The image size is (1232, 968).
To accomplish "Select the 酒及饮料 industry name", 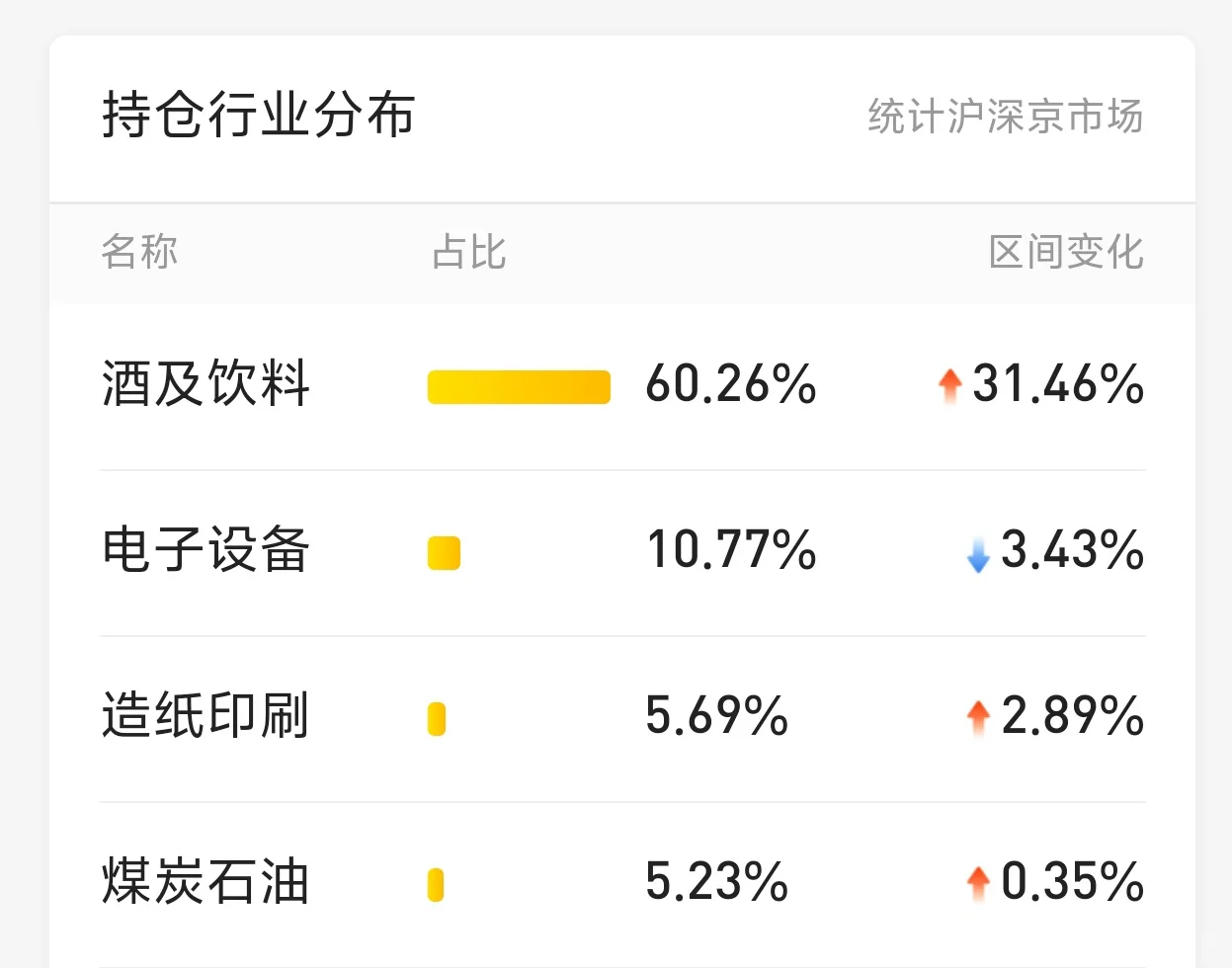I will coord(206,383).
